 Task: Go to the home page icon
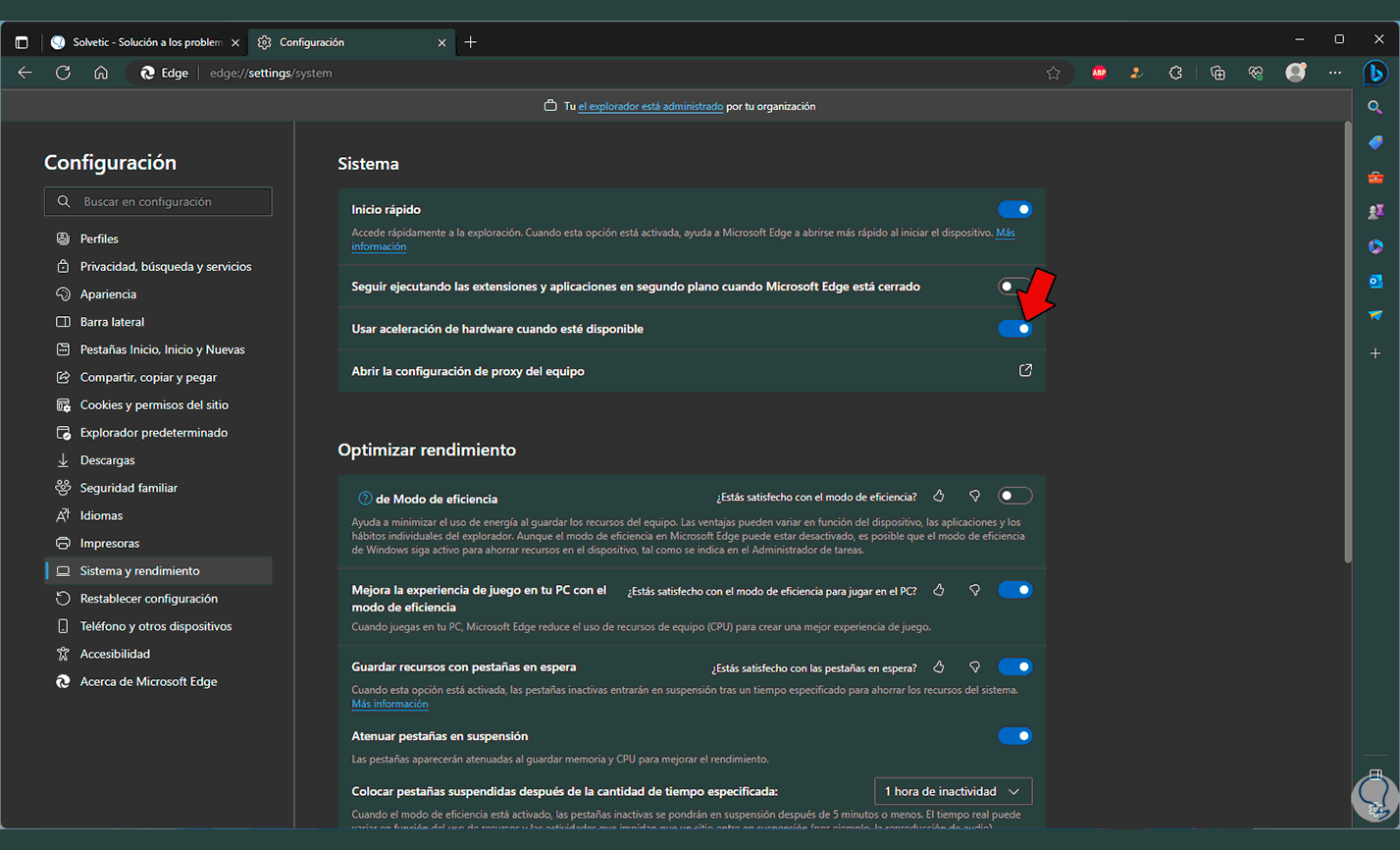[101, 73]
